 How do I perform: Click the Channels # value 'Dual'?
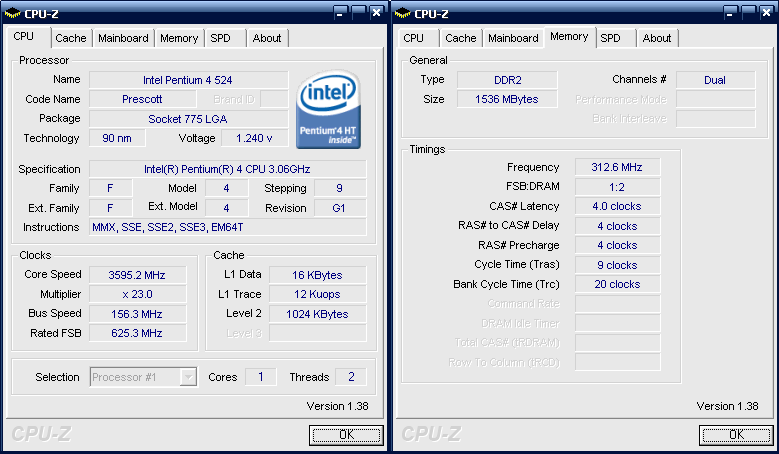(715, 80)
